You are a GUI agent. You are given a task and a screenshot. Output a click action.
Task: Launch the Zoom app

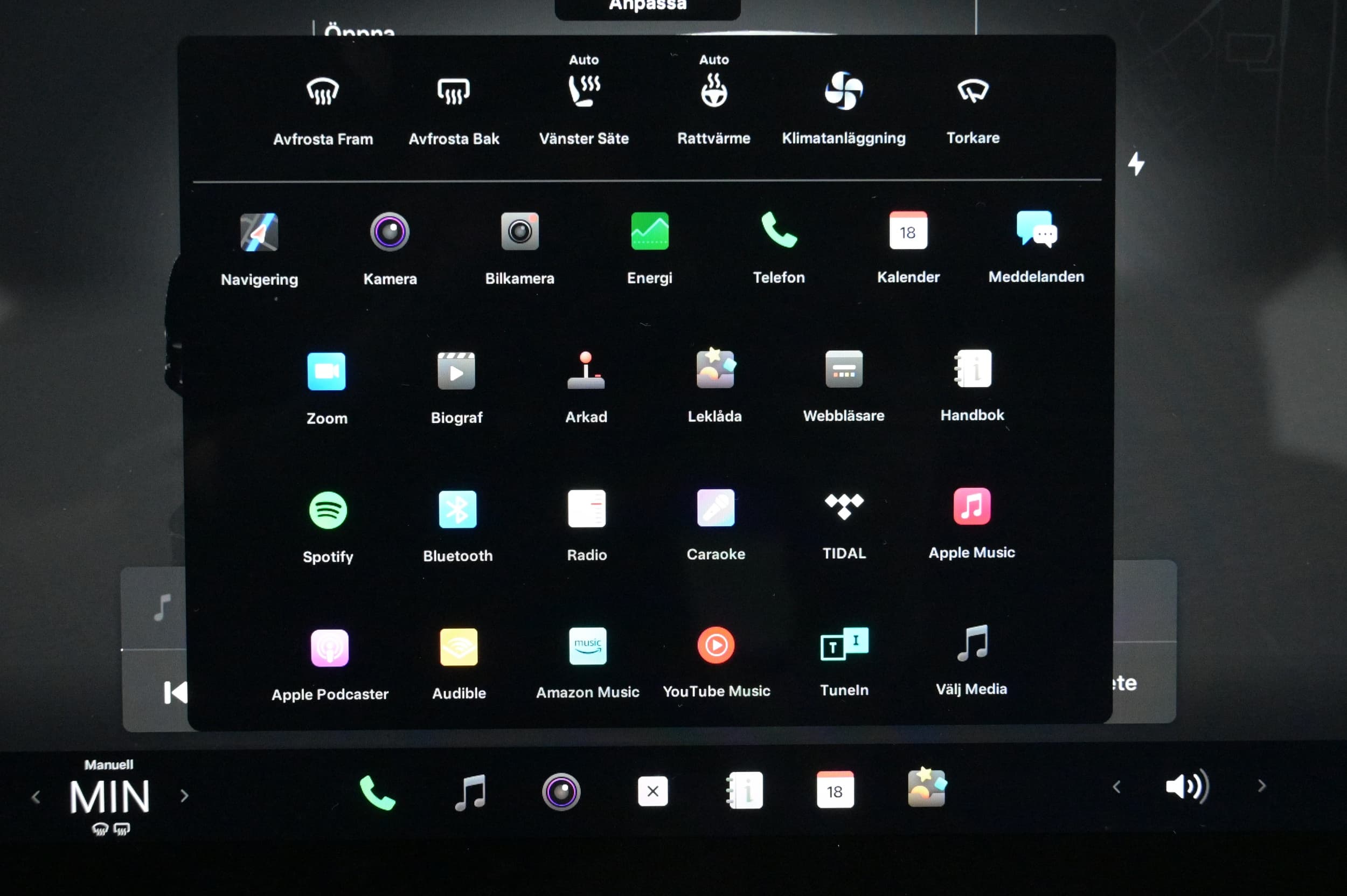coord(327,371)
